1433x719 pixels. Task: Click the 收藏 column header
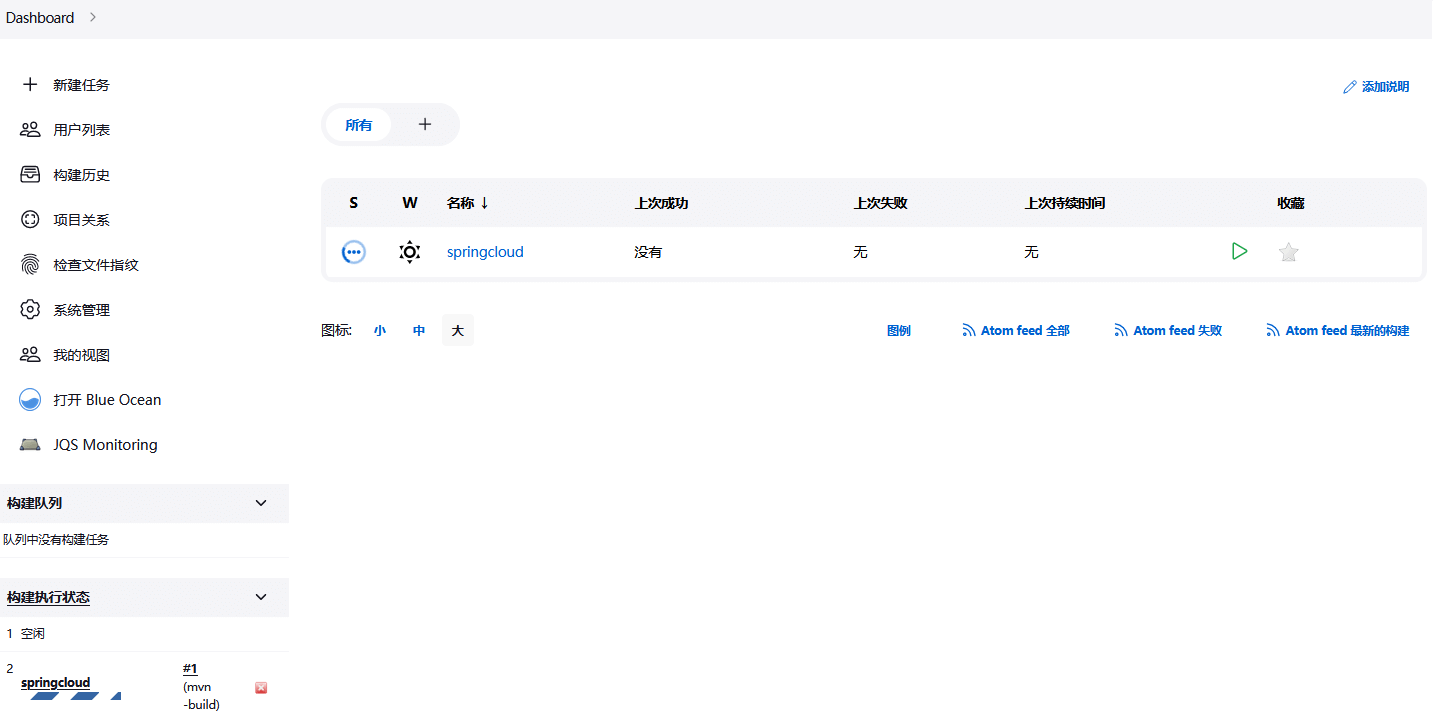click(1291, 203)
